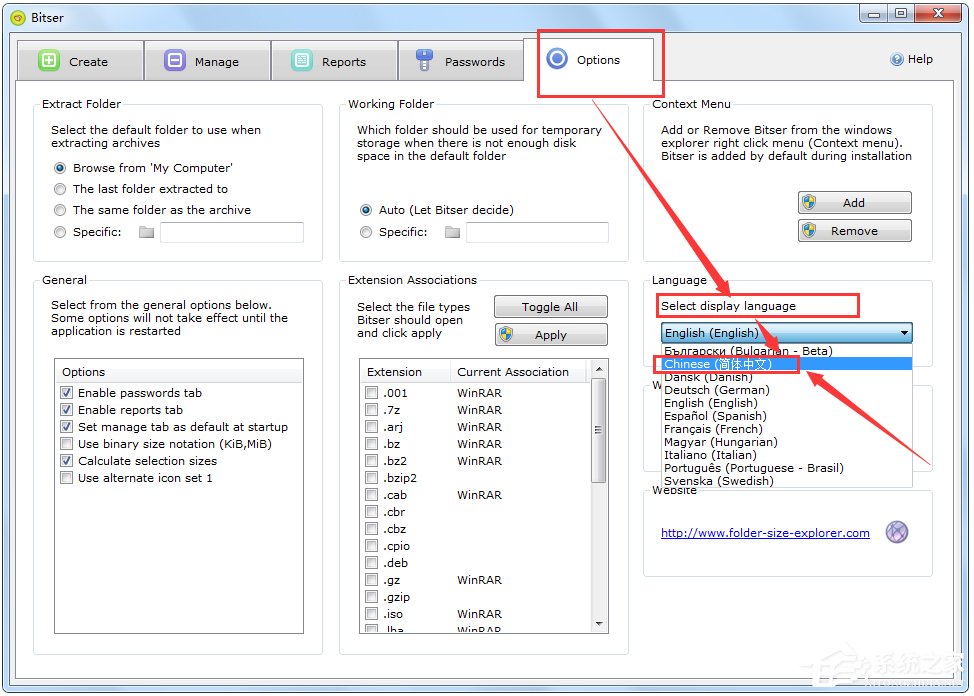
Task: Open the Passwords tab
Action: coord(461,61)
